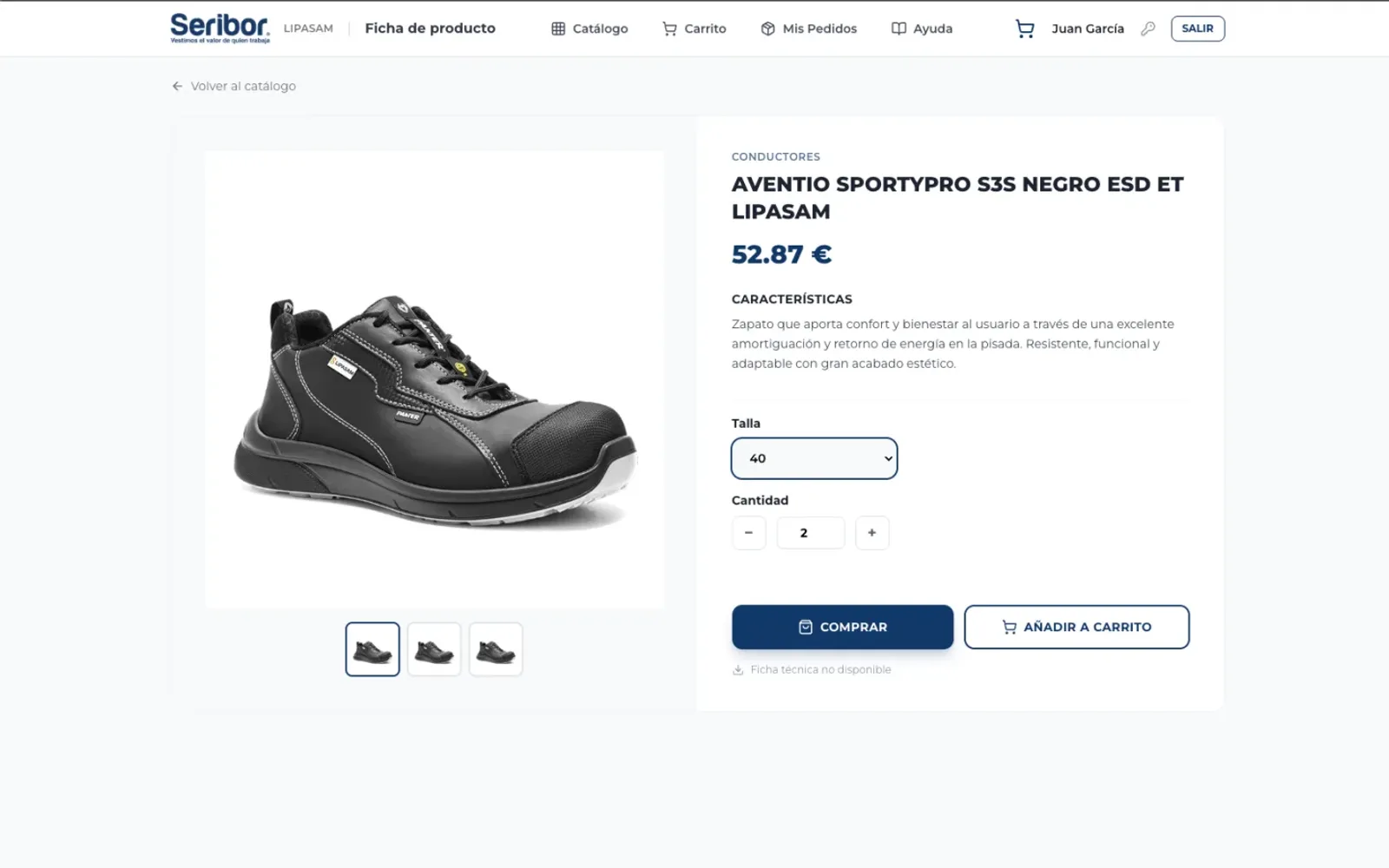Image resolution: width=1389 pixels, height=868 pixels.
Task: Click the Juan García user name
Action: (1088, 29)
